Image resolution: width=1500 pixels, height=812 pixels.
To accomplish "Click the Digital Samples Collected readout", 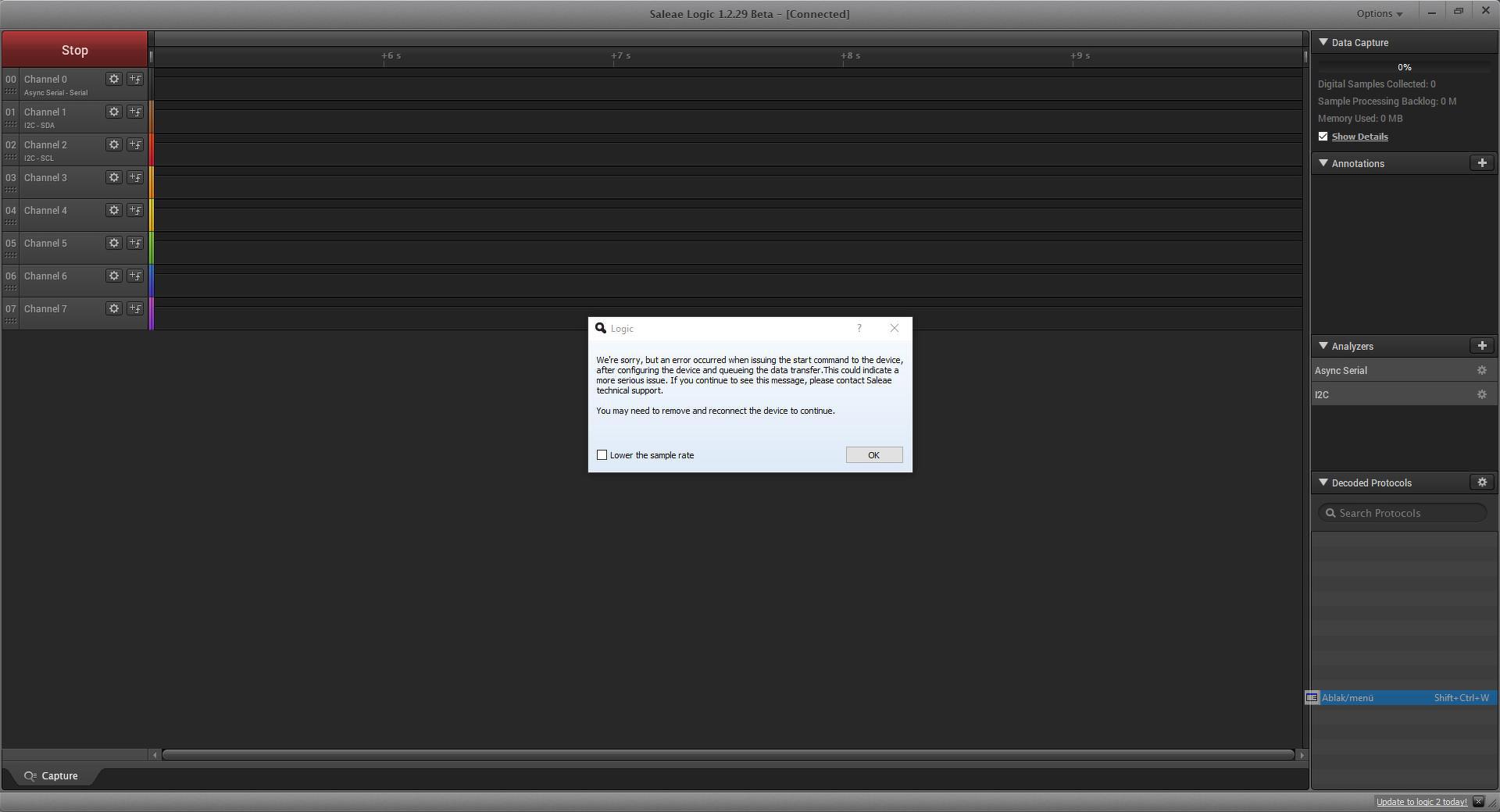I will coord(1377,84).
